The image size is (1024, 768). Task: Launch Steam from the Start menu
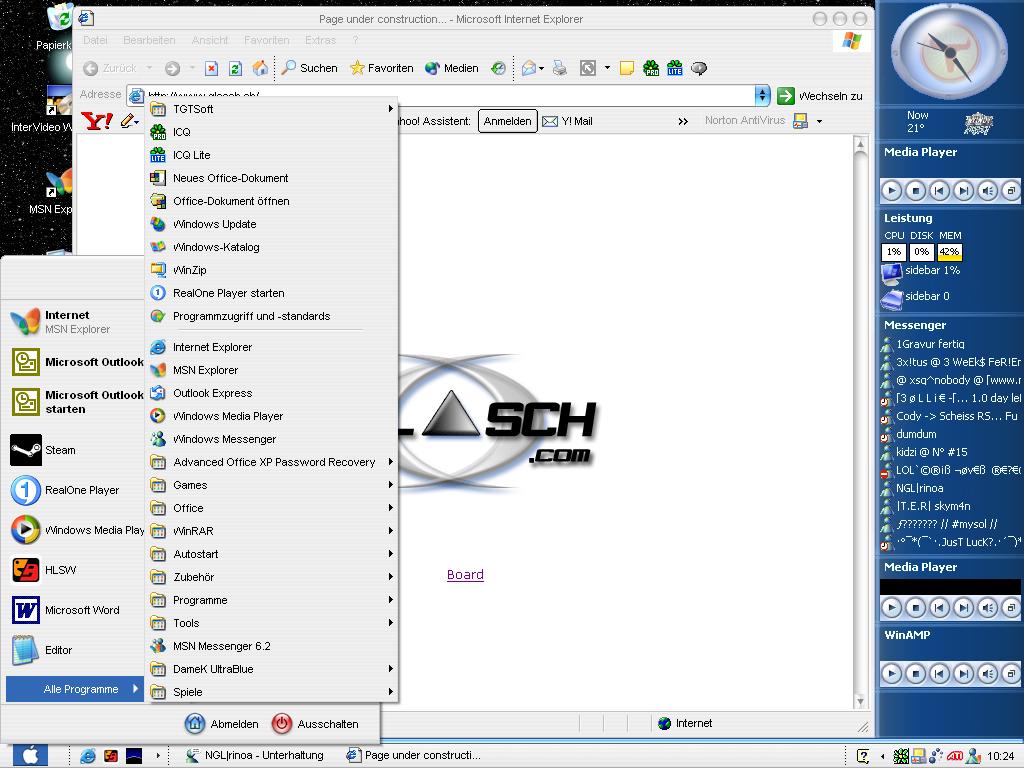click(60, 450)
